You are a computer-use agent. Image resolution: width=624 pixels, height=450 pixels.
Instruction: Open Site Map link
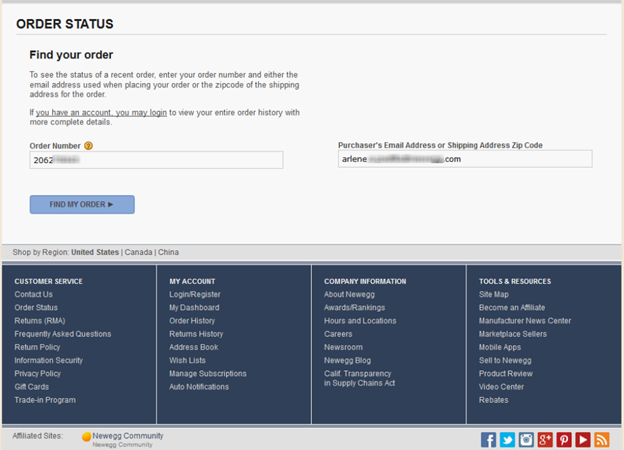494,294
